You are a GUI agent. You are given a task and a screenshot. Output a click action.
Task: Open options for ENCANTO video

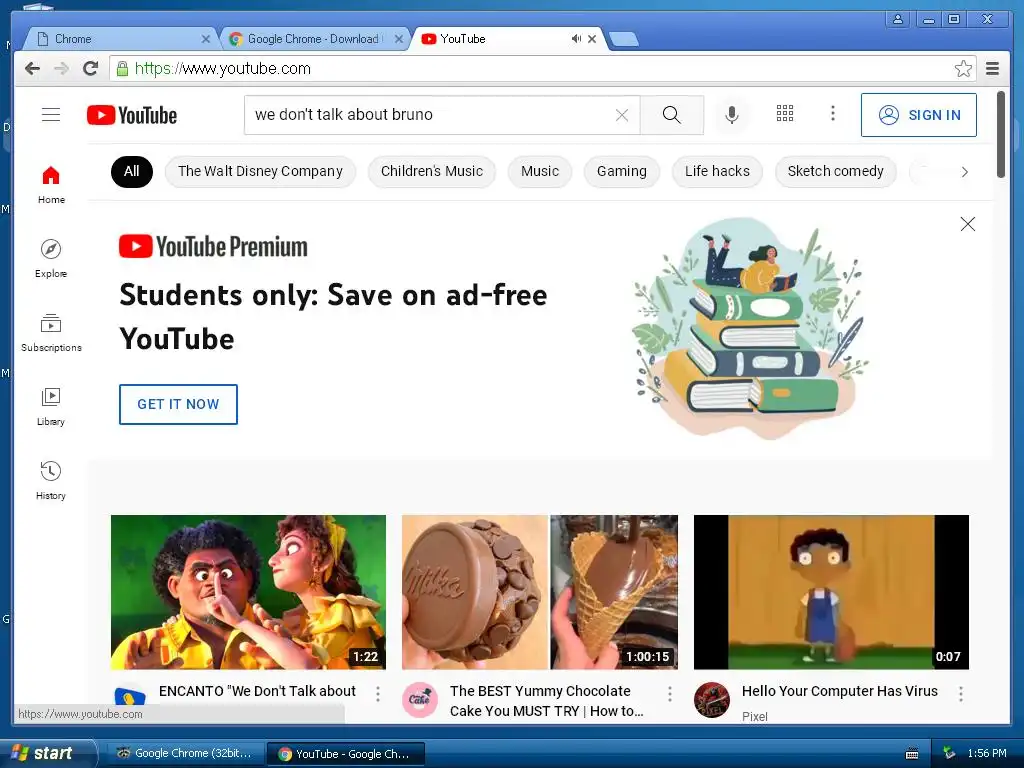(377, 694)
